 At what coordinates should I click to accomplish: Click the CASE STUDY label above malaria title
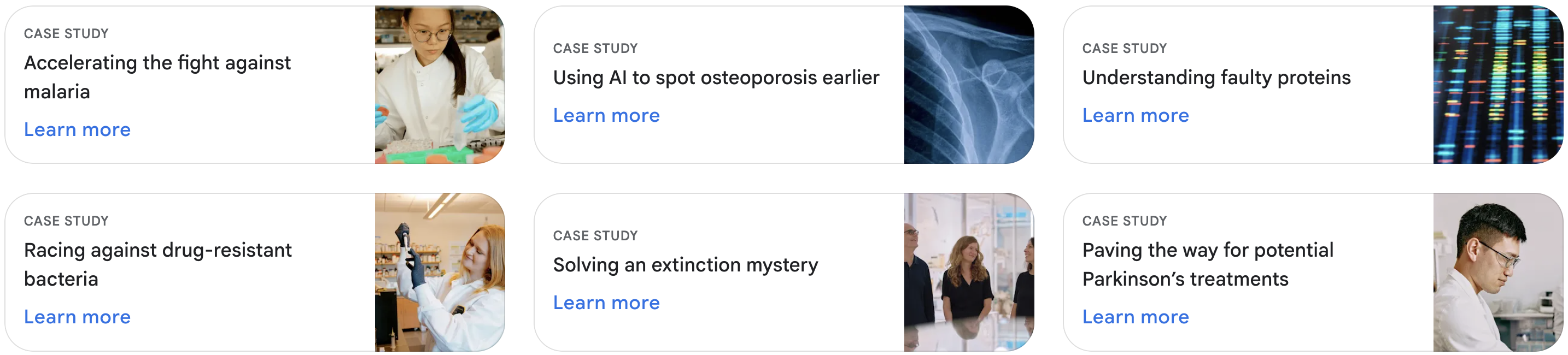[x=66, y=33]
